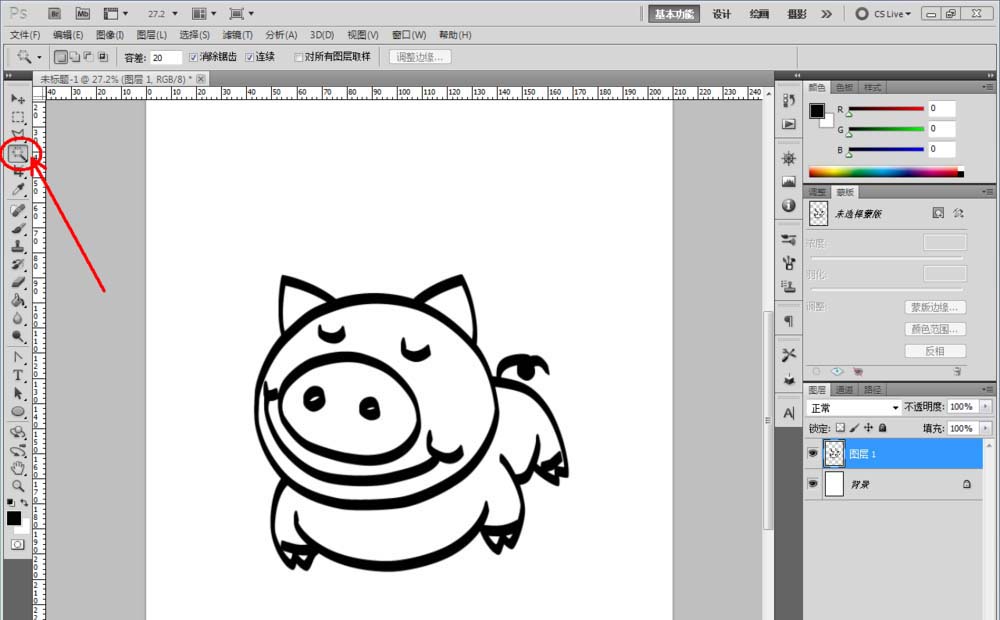1000x620 pixels.
Task: Open the Paragraph panel icon
Action: [x=789, y=321]
